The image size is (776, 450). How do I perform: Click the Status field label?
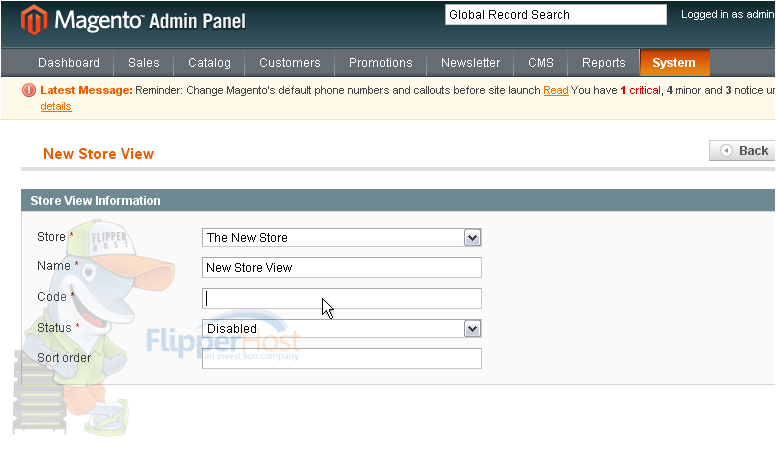54,328
